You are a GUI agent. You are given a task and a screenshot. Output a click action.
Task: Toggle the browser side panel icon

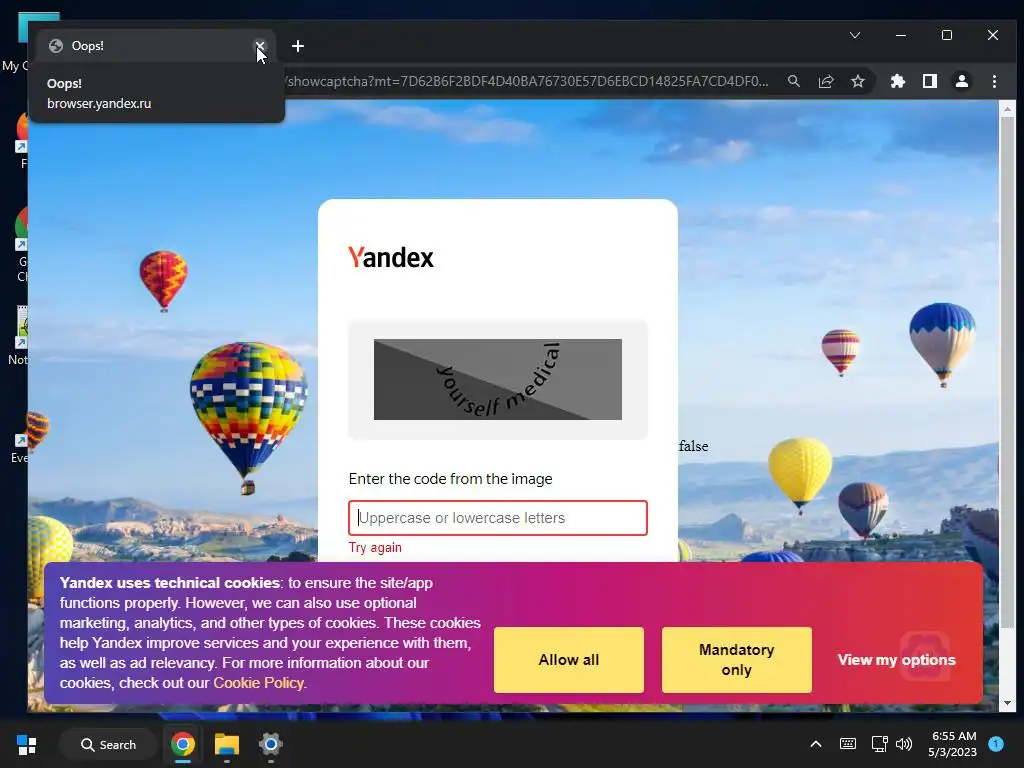pos(929,81)
